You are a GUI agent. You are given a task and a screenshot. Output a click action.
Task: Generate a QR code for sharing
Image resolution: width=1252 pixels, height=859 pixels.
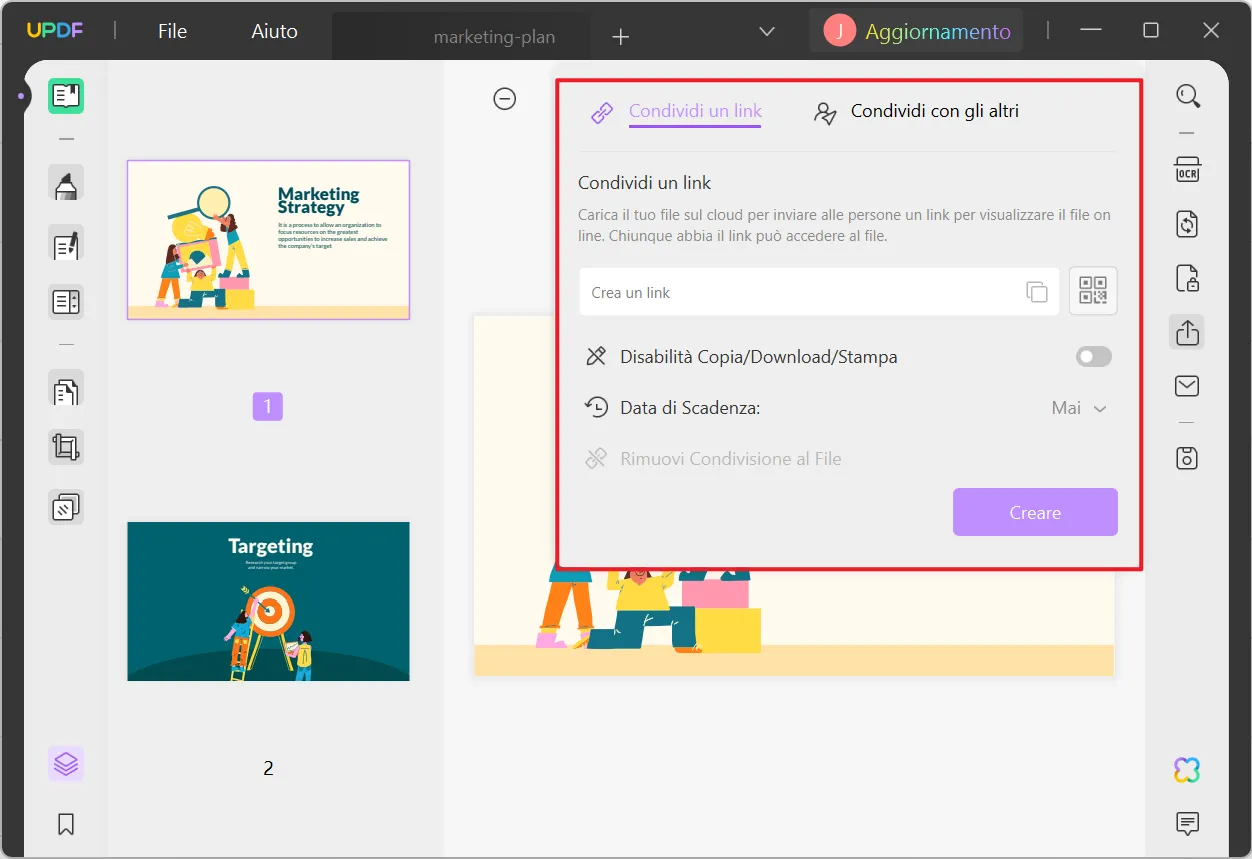coord(1093,291)
